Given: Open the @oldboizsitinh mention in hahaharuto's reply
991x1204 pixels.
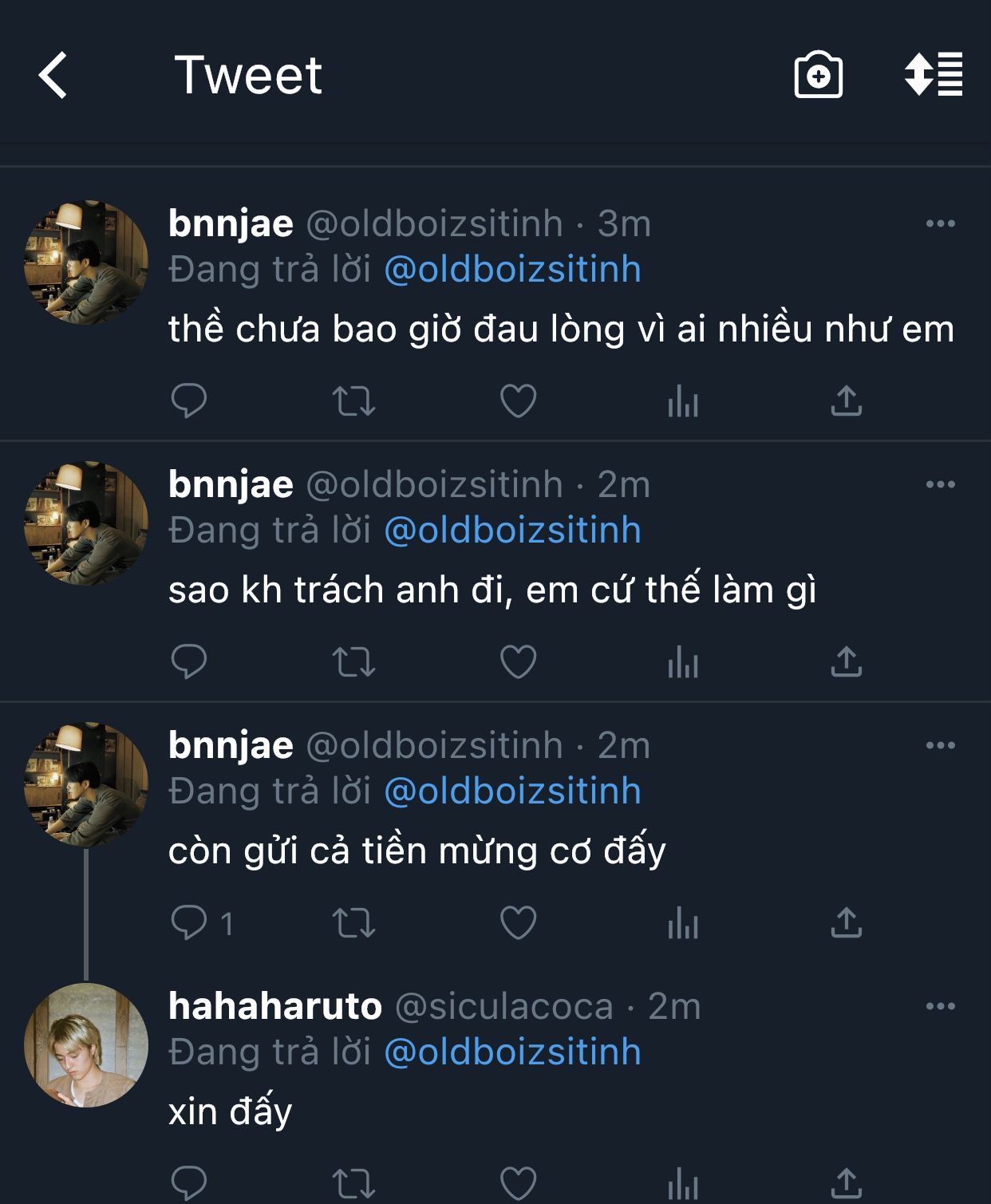Looking at the screenshot, I should (512, 1052).
